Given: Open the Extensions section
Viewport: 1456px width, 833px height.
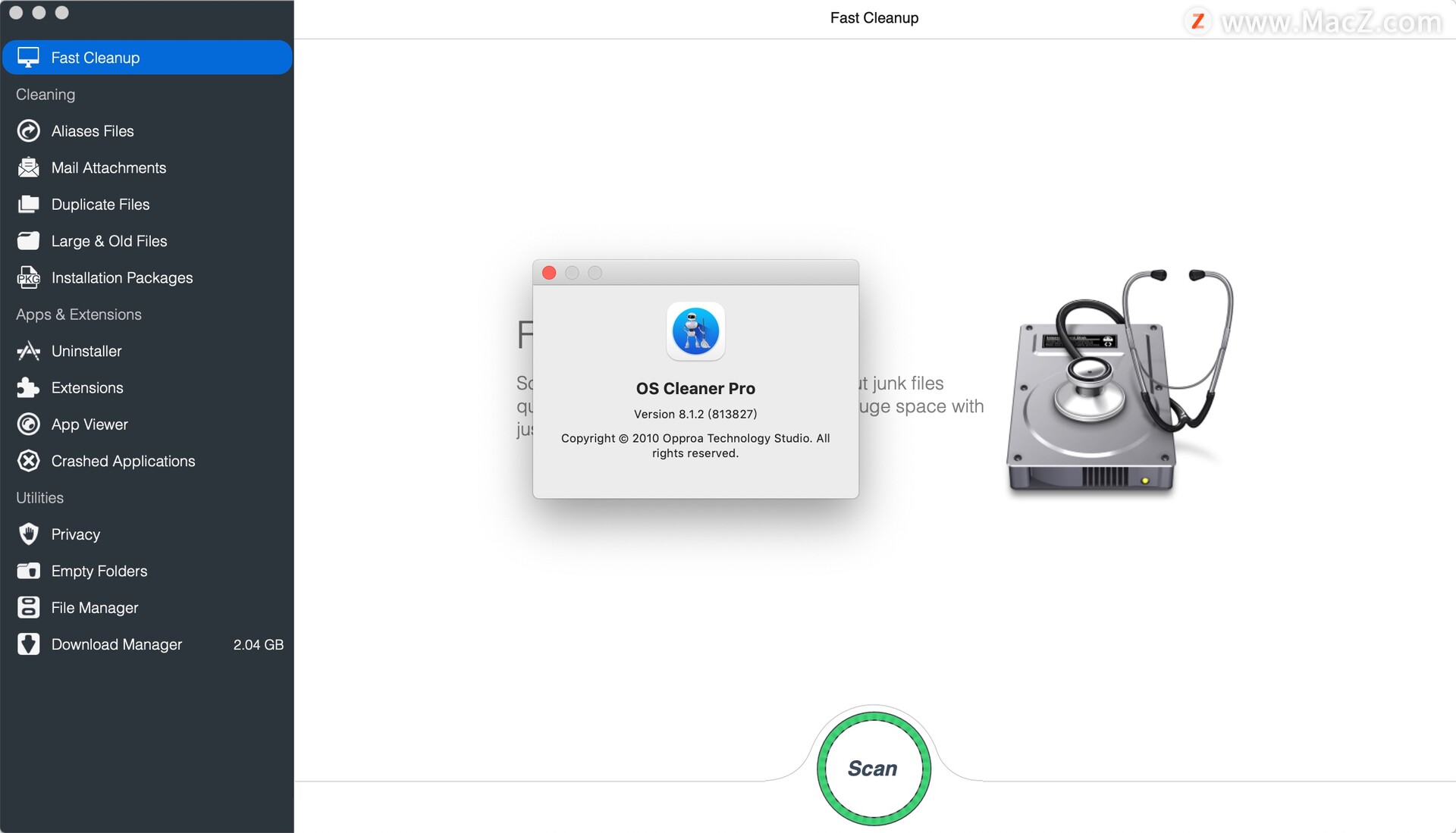Looking at the screenshot, I should [x=87, y=387].
